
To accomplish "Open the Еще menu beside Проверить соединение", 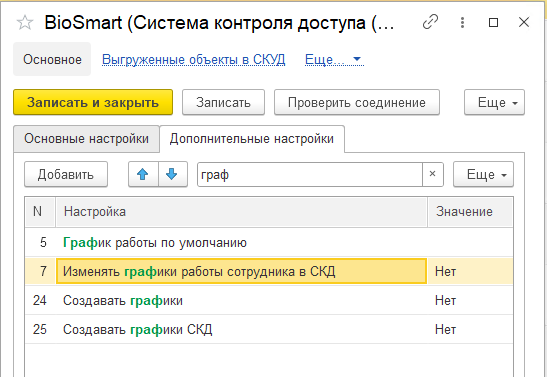I will [x=494, y=102].
